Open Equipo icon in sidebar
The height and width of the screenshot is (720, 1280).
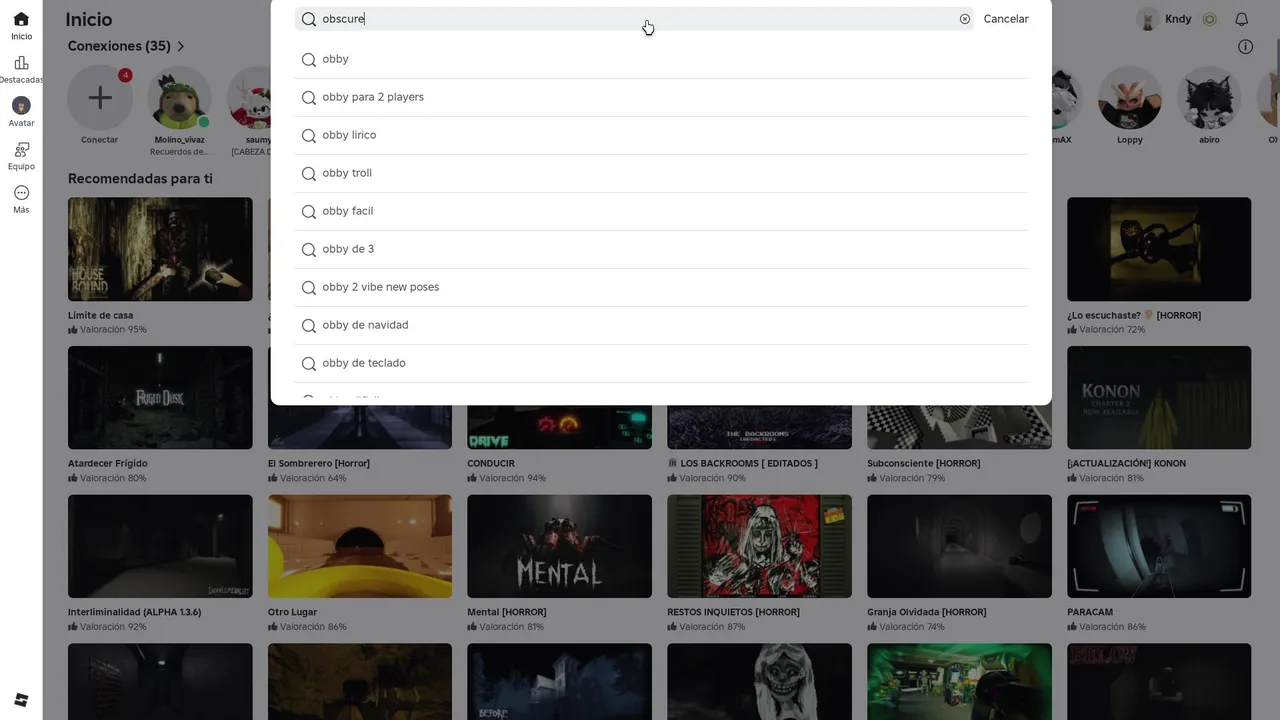(x=21, y=149)
